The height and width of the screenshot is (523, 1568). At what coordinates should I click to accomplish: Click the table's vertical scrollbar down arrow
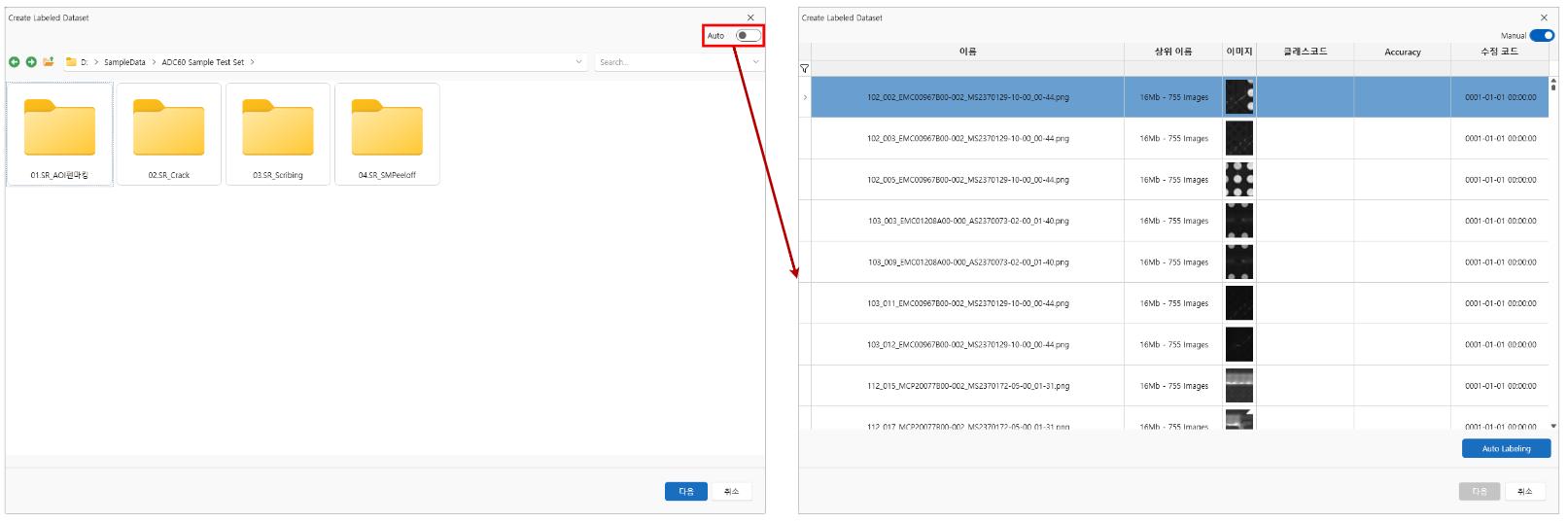pyautogui.click(x=1552, y=426)
